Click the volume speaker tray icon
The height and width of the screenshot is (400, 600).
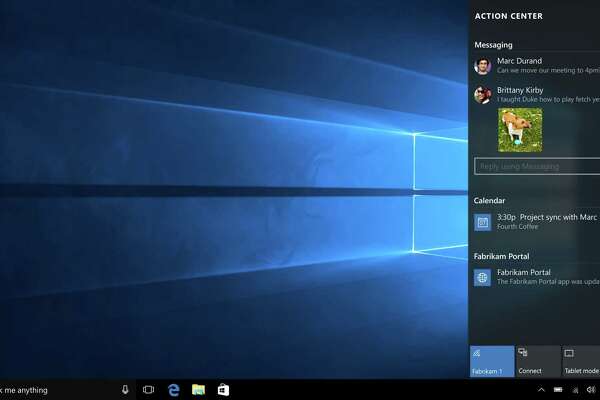click(x=591, y=390)
